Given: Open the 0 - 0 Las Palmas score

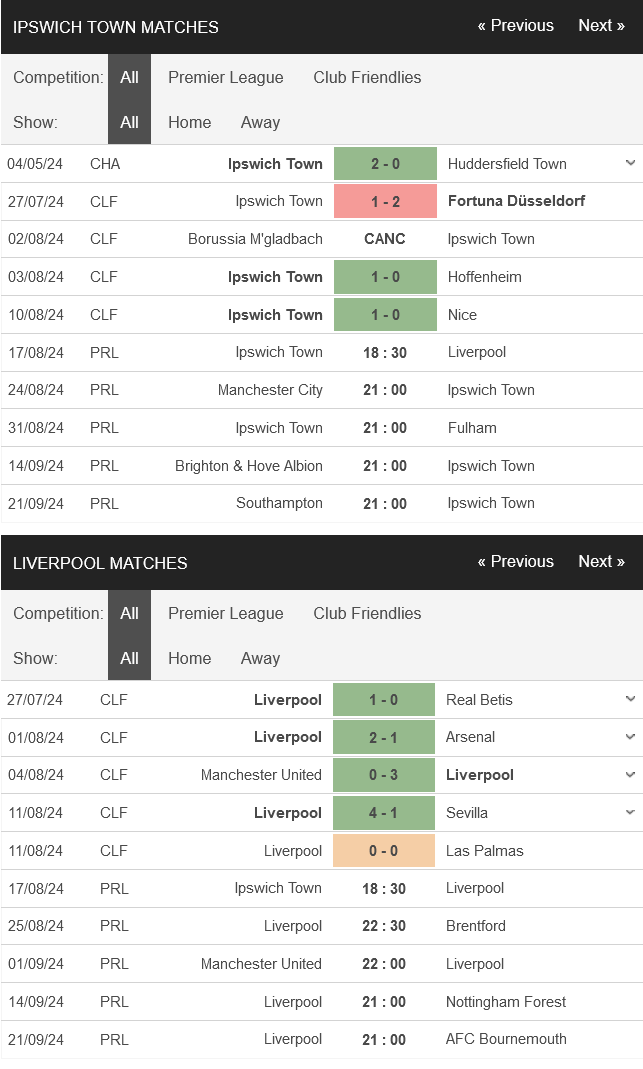Looking at the screenshot, I should pyautogui.click(x=384, y=850).
